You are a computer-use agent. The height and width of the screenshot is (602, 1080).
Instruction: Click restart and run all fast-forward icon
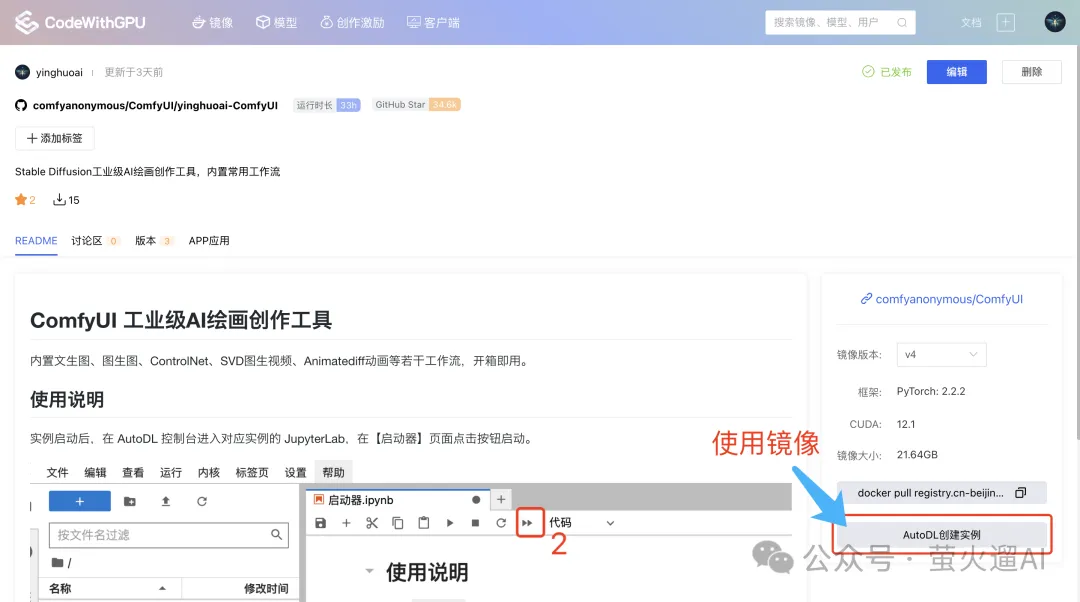tap(528, 523)
